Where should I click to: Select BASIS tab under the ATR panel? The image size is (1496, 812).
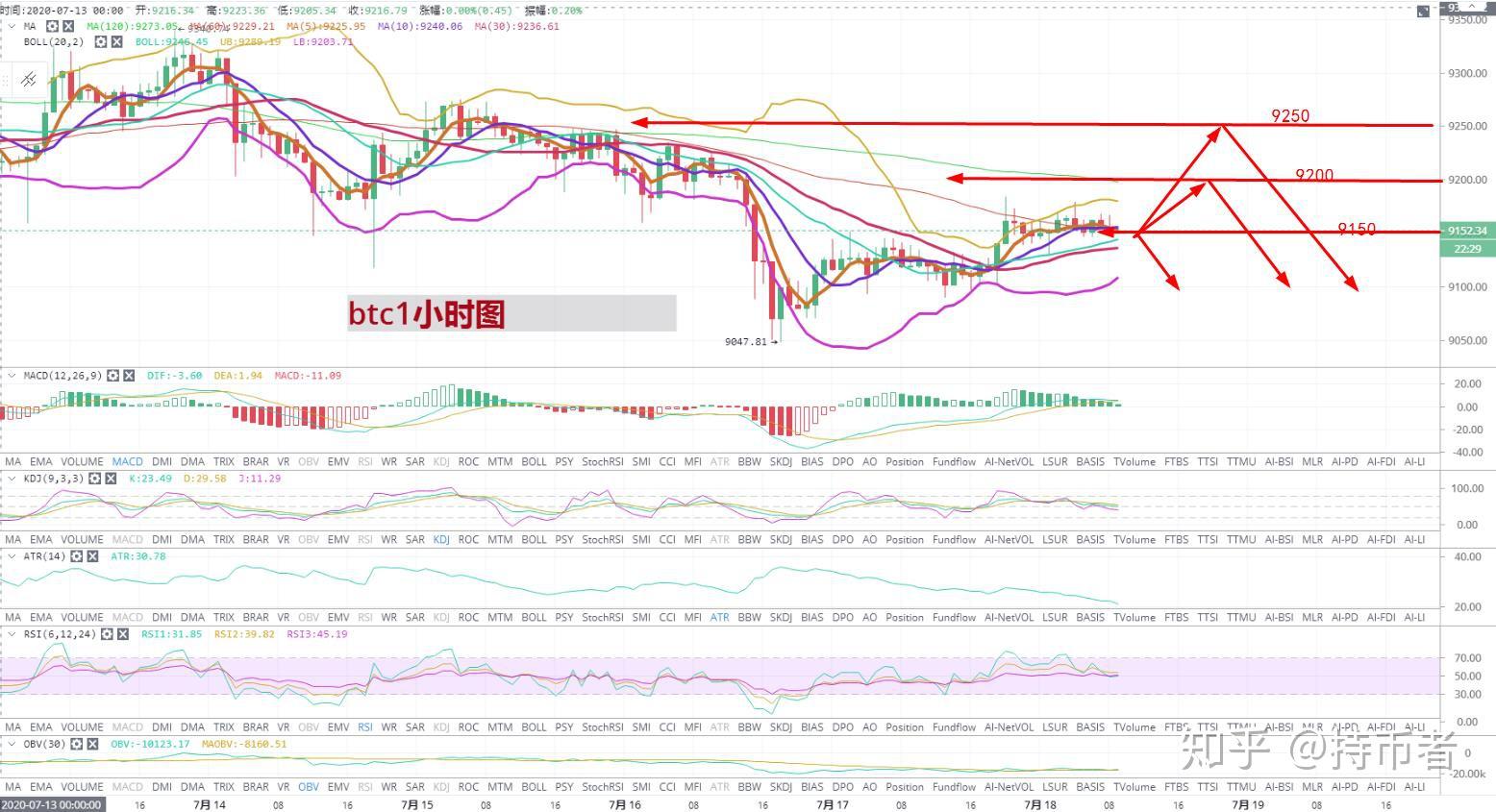tap(1090, 618)
